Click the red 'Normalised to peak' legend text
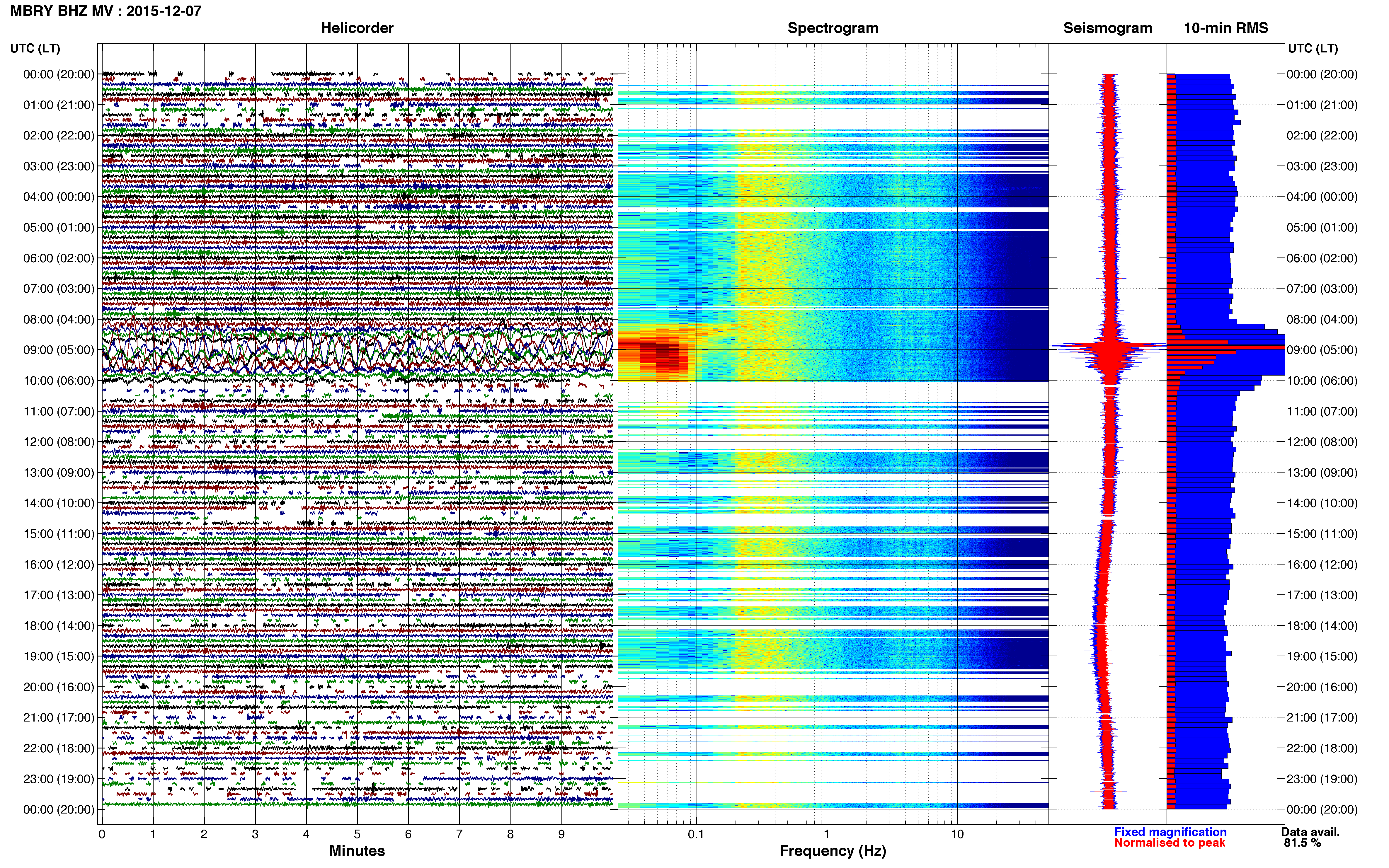This screenshot has height=868, width=1389. pyautogui.click(x=1170, y=843)
